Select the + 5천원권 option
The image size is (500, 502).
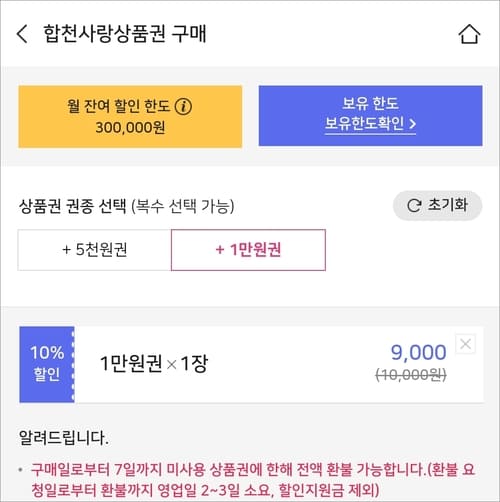[95, 250]
